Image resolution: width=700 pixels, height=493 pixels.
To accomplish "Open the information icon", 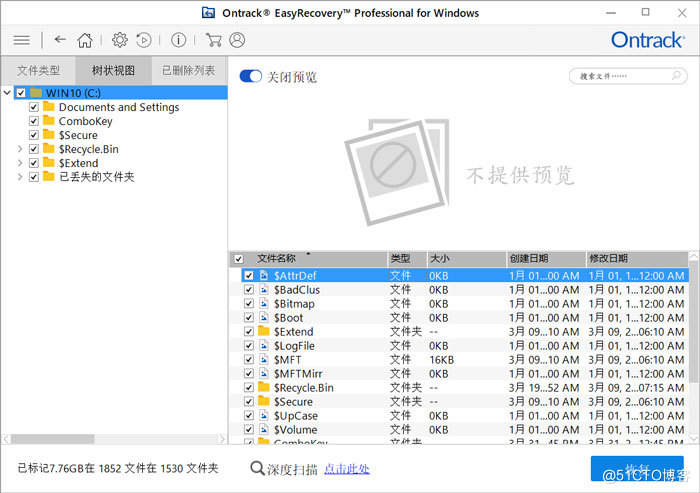I will click(x=179, y=40).
